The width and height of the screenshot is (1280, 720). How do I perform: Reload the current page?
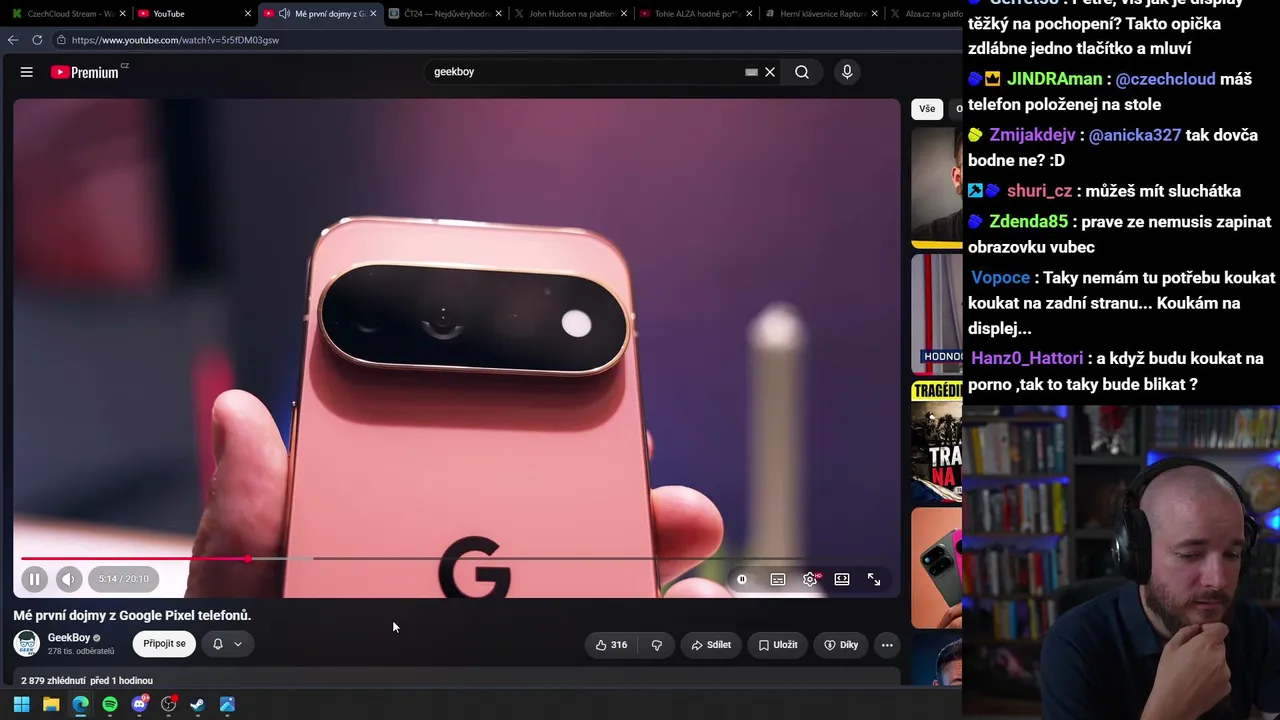tap(37, 40)
